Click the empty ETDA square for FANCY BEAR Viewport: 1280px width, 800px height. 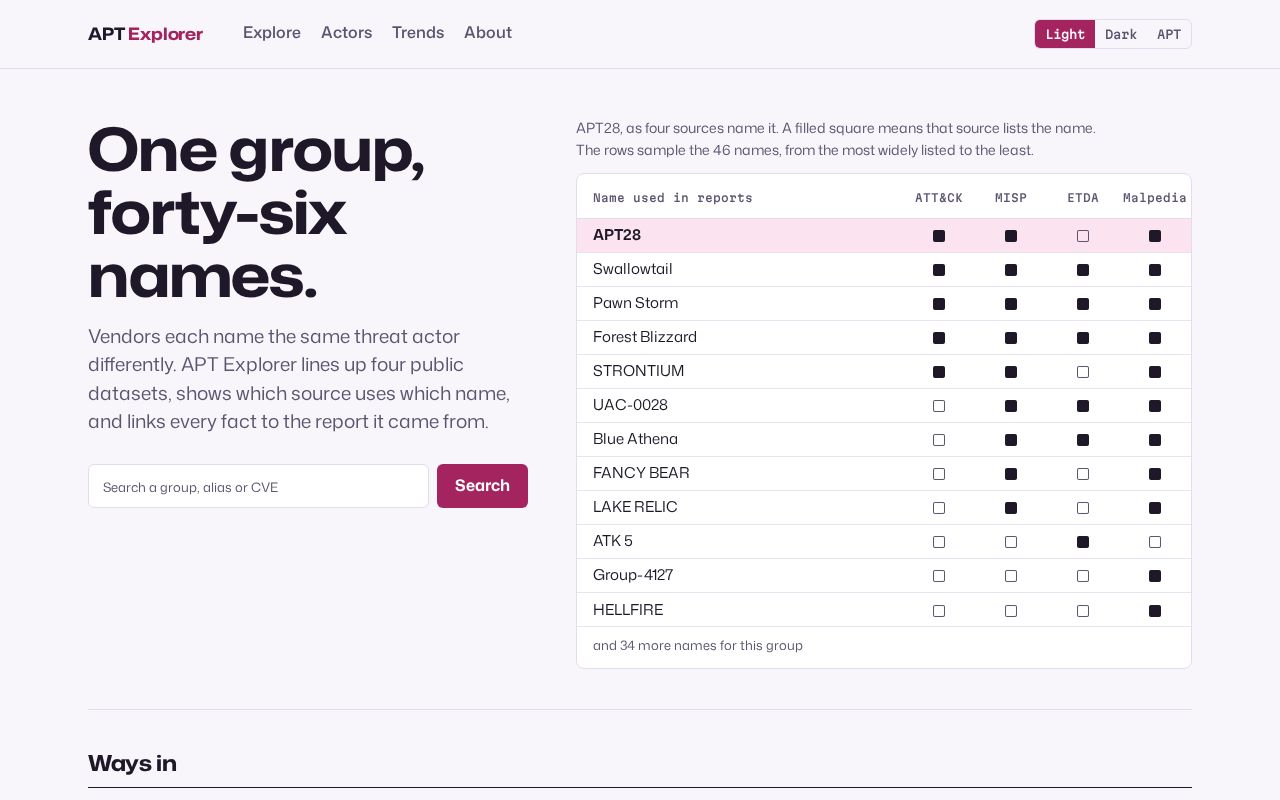(1083, 474)
